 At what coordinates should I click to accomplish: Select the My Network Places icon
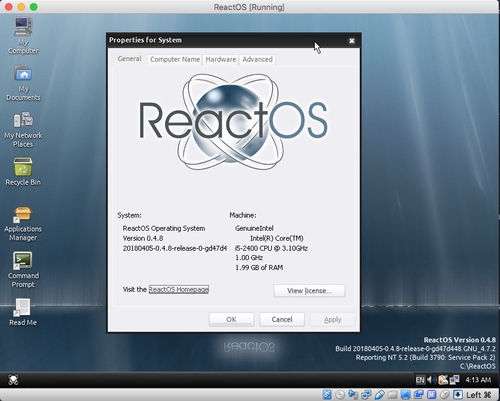[x=23, y=130]
